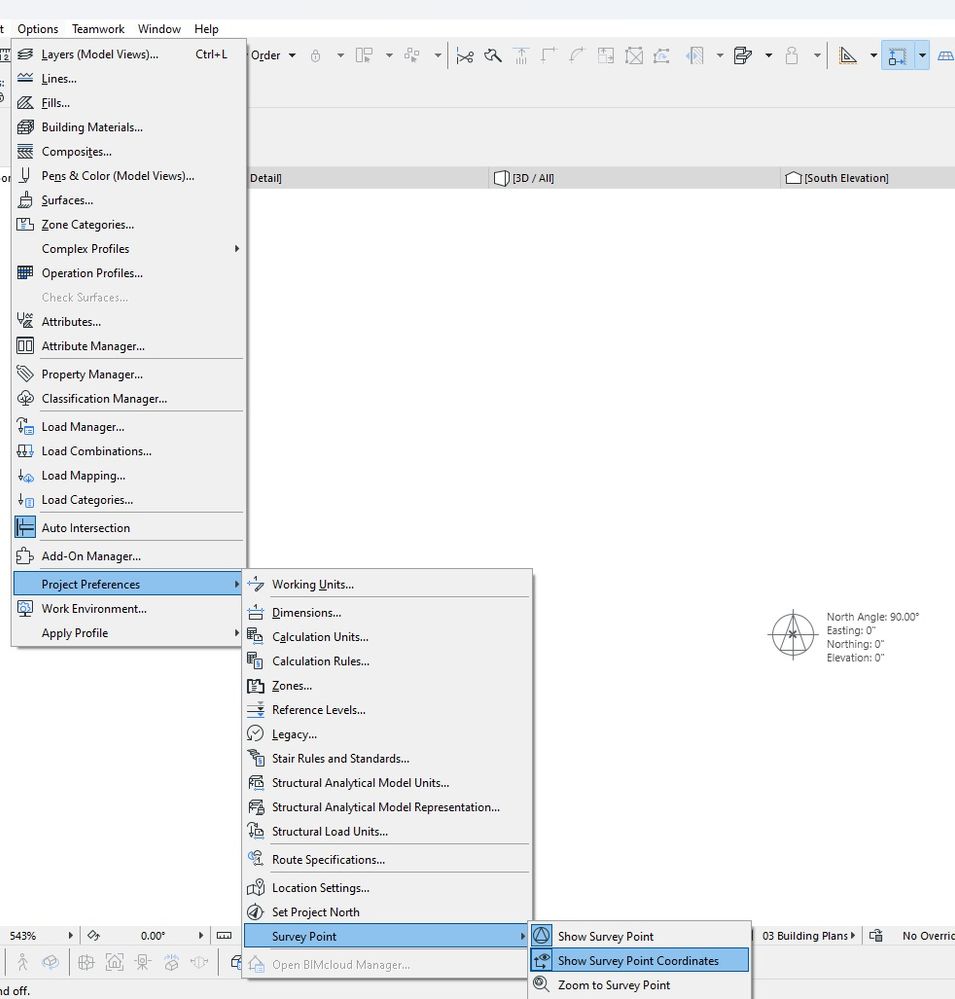Open the 03 Building Plans dropdown

coord(807,935)
